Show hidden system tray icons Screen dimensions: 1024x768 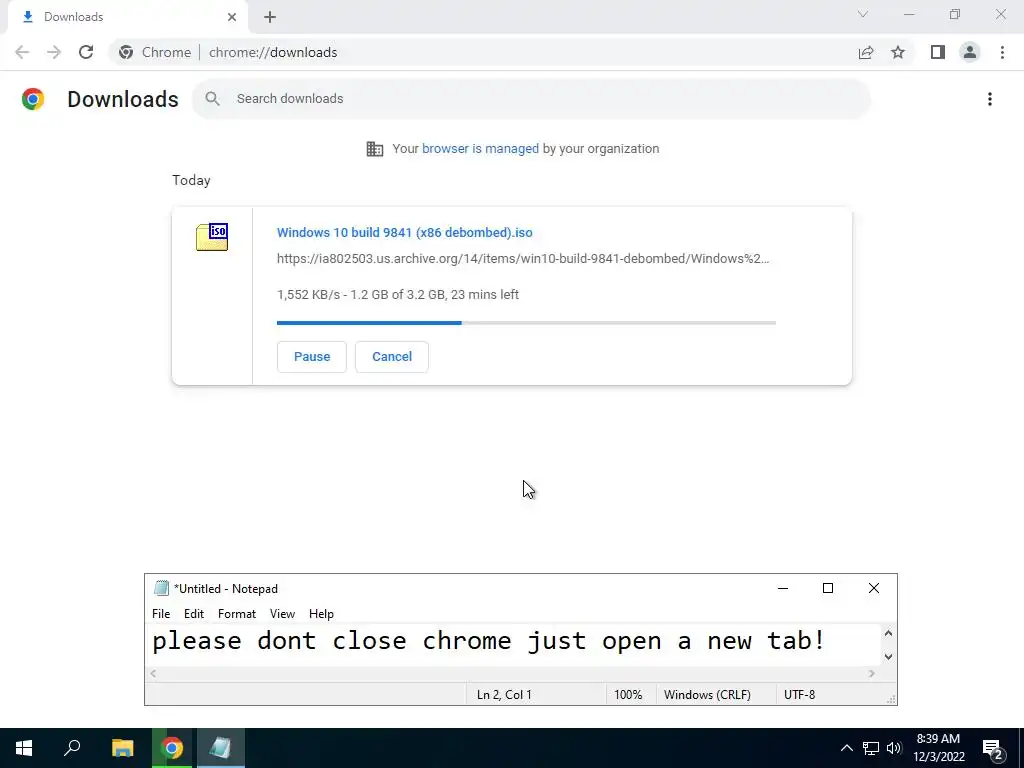click(846, 748)
